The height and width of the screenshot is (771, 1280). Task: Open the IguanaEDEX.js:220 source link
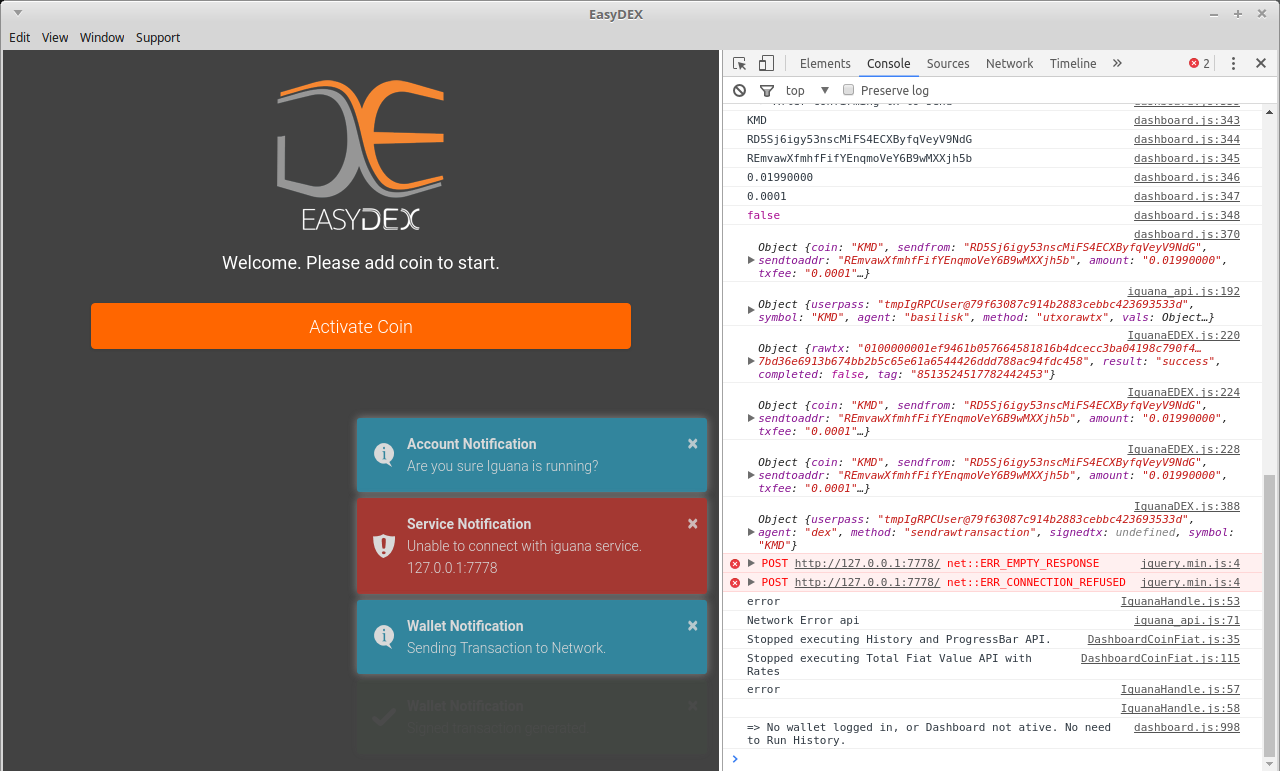coord(1184,335)
